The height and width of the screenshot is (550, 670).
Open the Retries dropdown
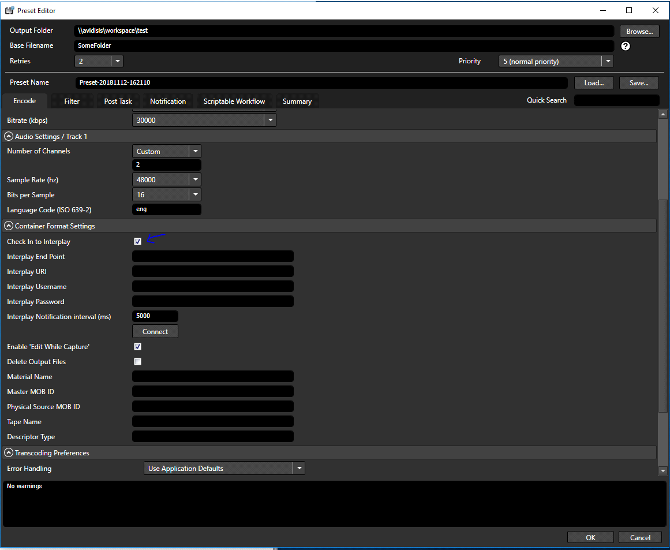(118, 61)
